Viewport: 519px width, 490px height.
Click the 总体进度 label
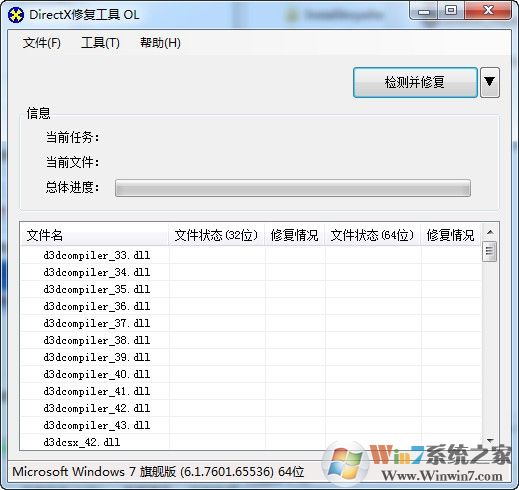click(x=72, y=187)
